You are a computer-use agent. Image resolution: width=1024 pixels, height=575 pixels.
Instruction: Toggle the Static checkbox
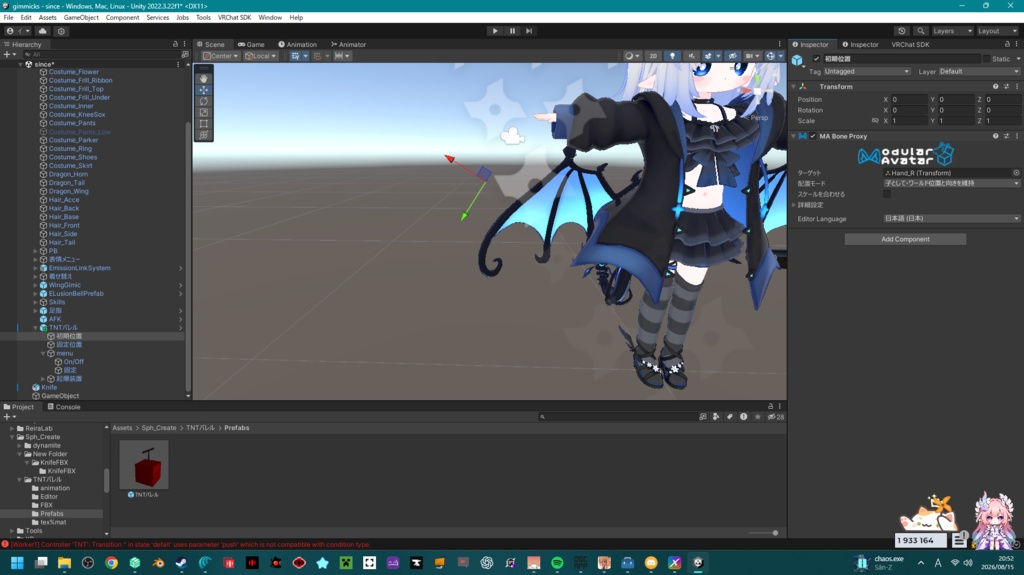(987, 59)
